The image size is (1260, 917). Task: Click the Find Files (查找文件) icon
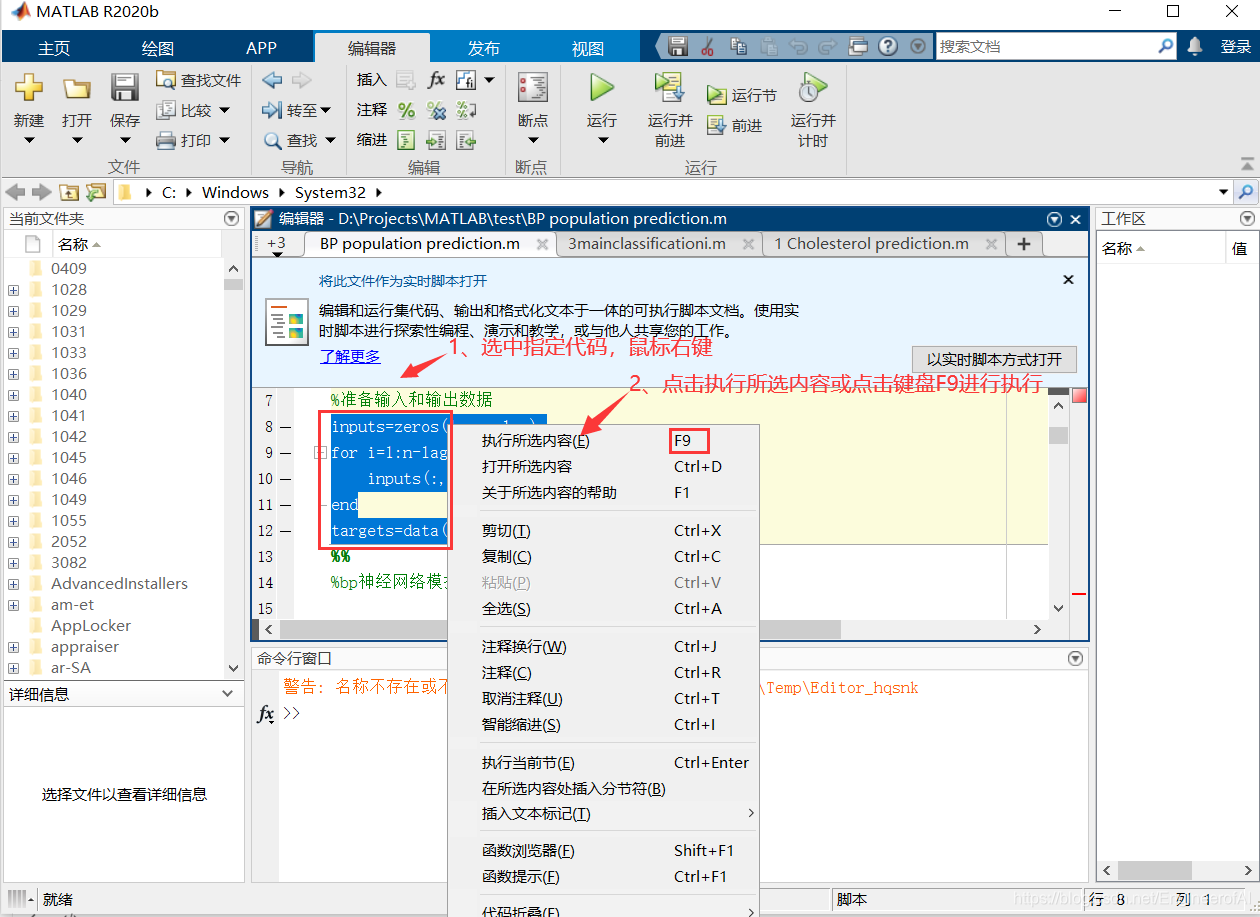(x=167, y=80)
